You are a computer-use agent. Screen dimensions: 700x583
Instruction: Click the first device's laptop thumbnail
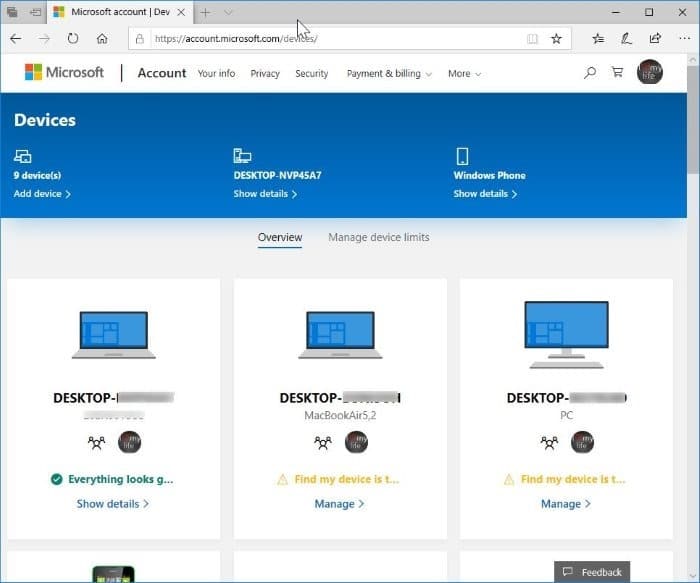click(114, 335)
